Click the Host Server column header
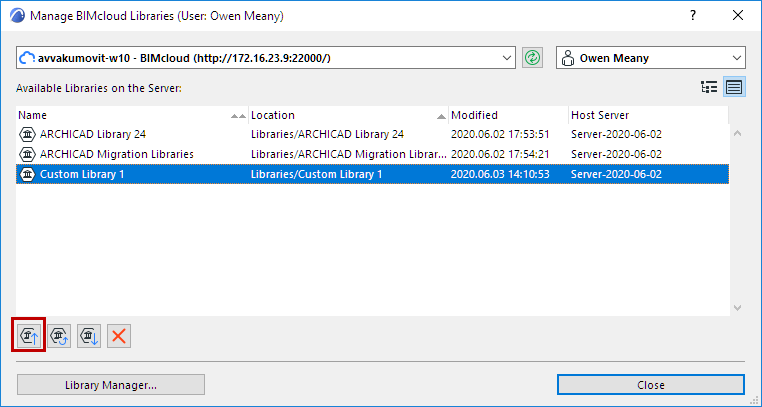Screen dimensions: 762x407 pos(648,115)
